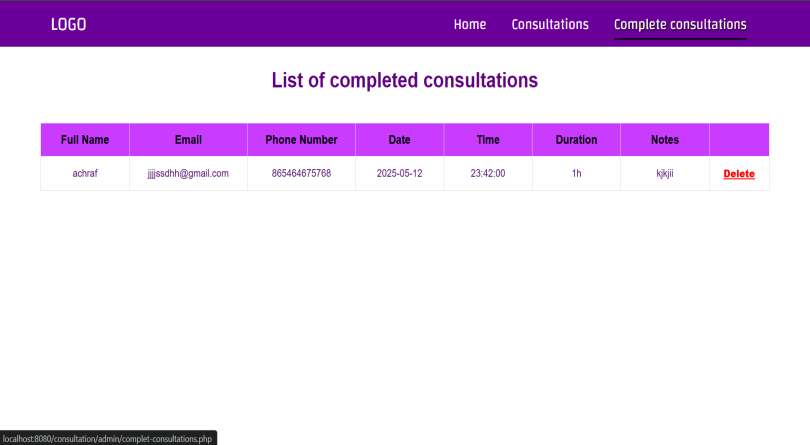Screen dimensions: 810x445
Task: Click the Full Name column header
Action: point(85,140)
